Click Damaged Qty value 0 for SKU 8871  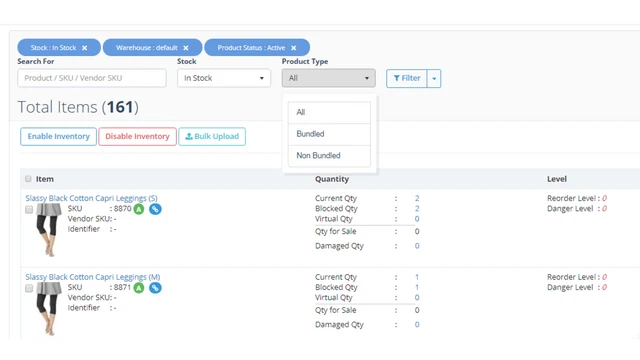(x=417, y=324)
